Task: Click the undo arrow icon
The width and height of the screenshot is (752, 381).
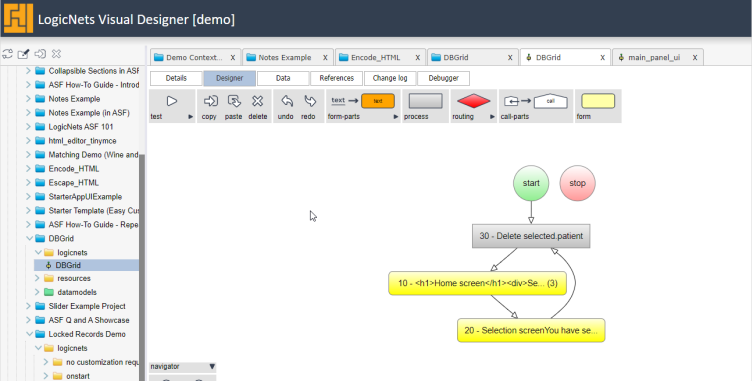Action: click(x=287, y=101)
